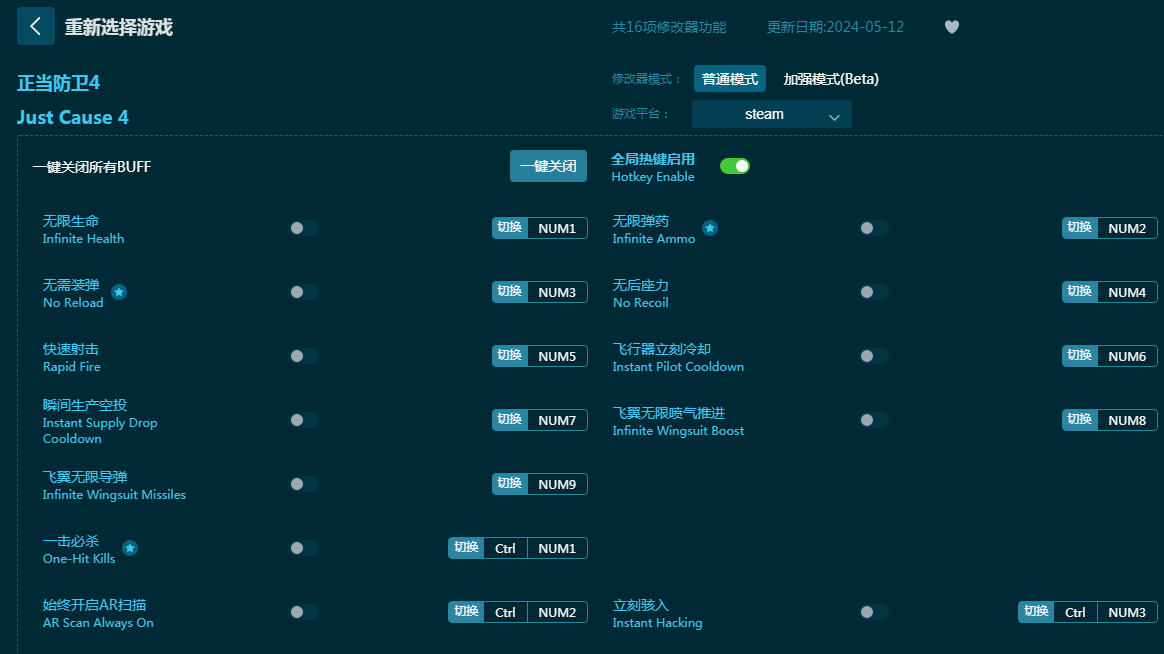Click the star badge next to Infinite Ammo
The width and height of the screenshot is (1164, 654).
click(710, 228)
